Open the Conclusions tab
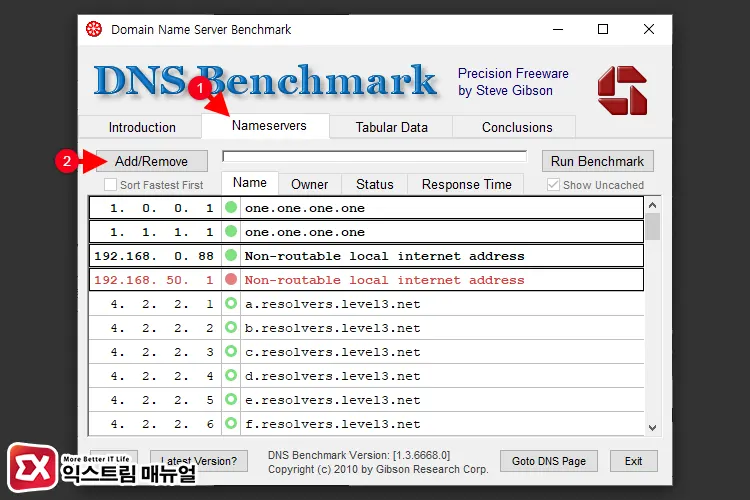 [x=517, y=127]
